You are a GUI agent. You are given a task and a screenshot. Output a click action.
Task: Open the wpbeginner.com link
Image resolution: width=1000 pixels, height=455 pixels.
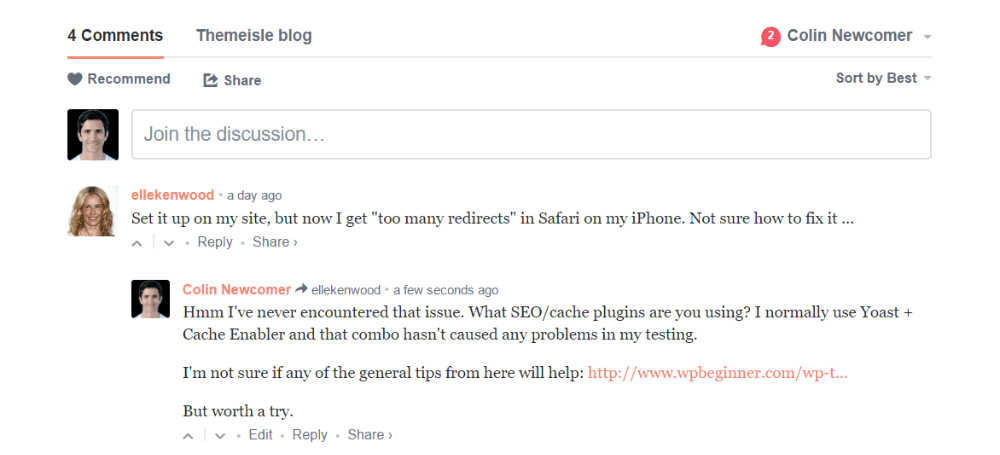tap(717, 373)
